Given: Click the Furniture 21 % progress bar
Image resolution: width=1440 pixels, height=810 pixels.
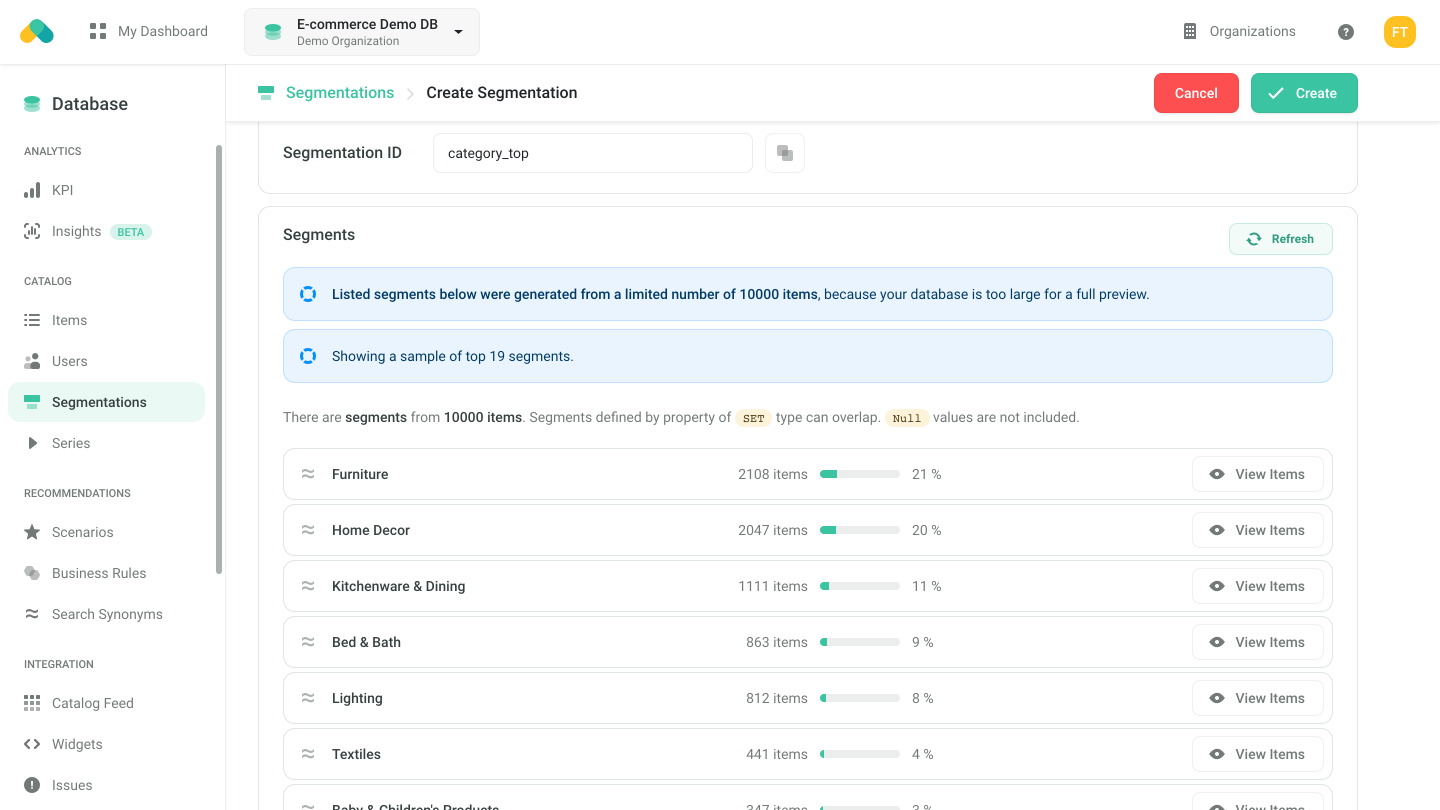Looking at the screenshot, I should click(860, 474).
